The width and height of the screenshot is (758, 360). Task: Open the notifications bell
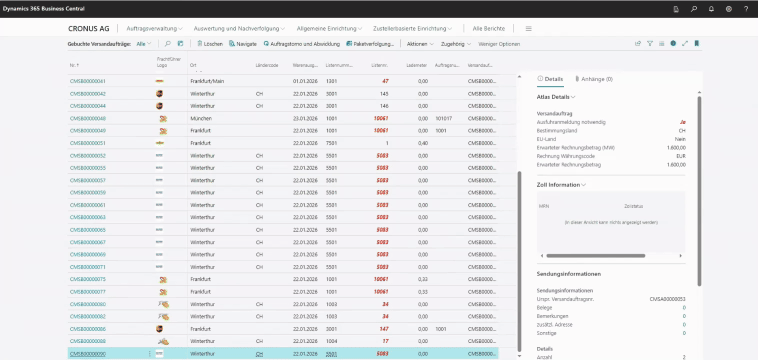711,9
